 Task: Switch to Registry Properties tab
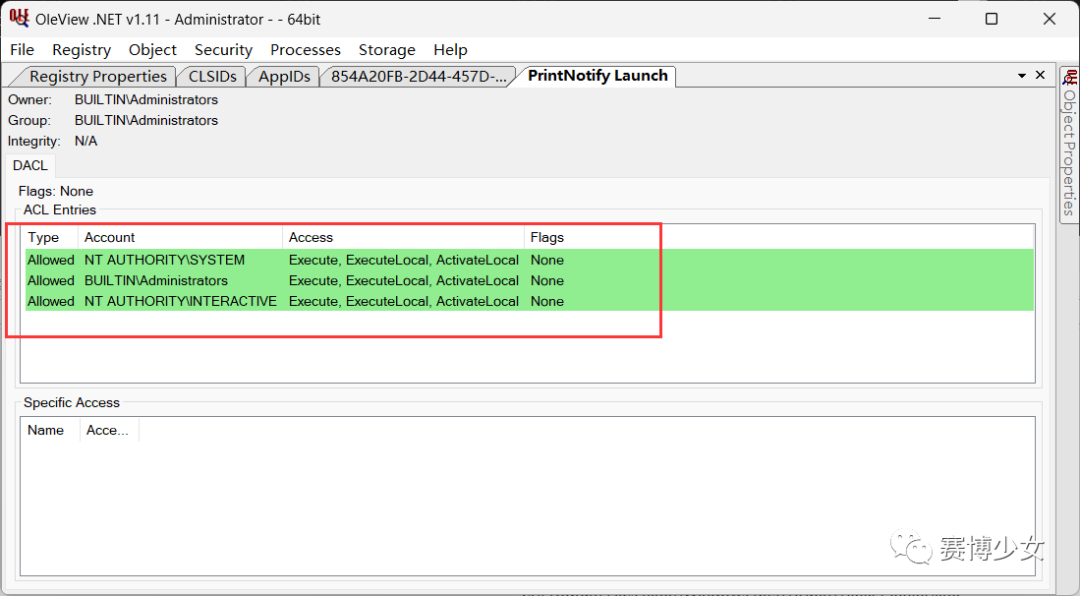(97, 76)
